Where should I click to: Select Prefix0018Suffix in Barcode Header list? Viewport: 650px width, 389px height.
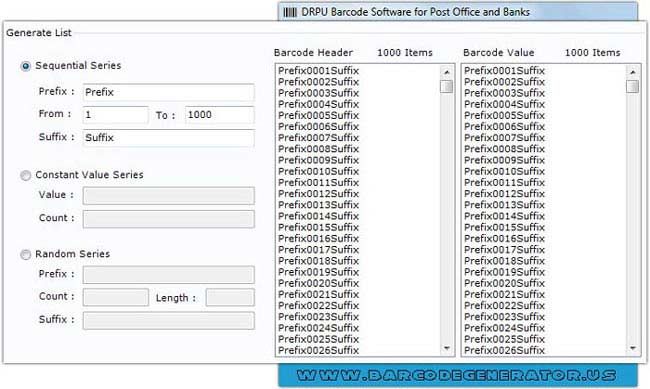coord(318,261)
